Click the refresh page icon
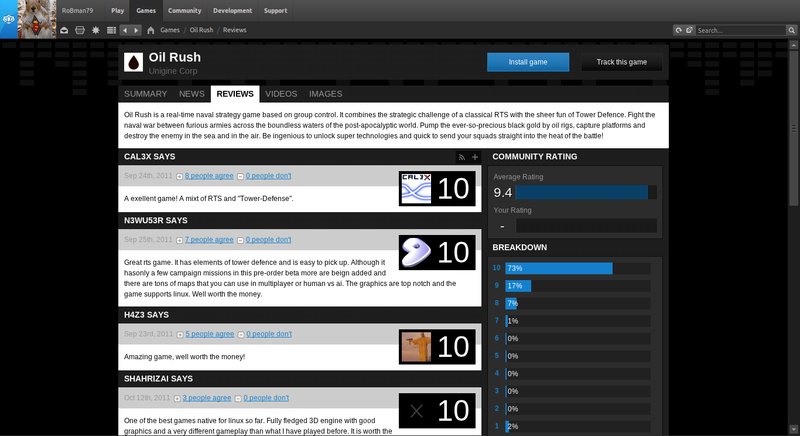Image resolution: width=800 pixels, height=436 pixels. [x=679, y=30]
